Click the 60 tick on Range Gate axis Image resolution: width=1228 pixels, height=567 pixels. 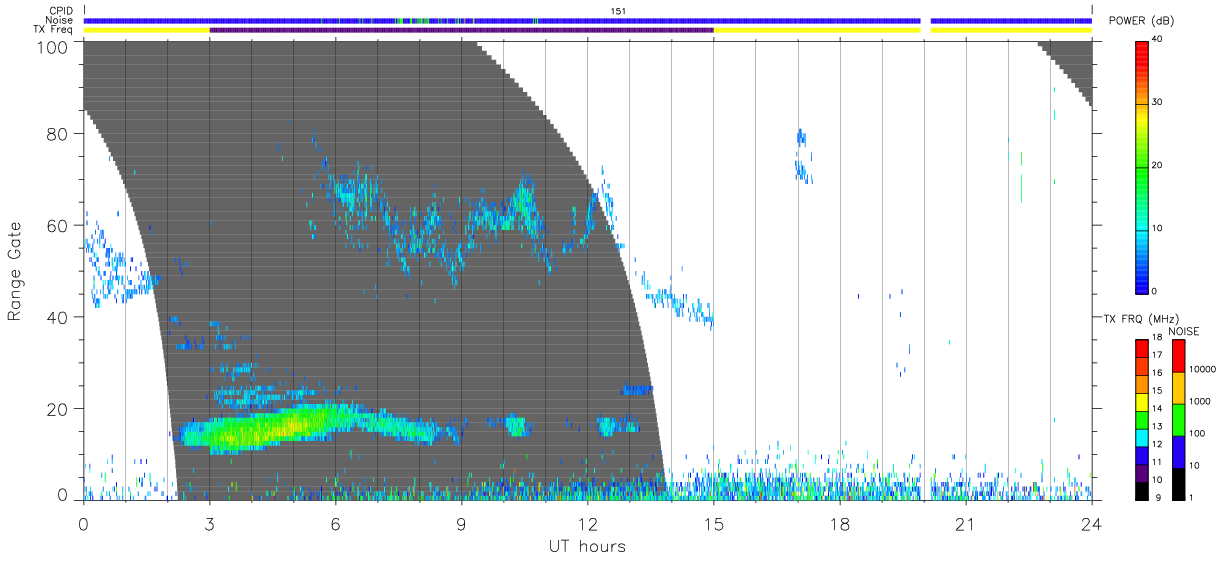tap(59, 226)
